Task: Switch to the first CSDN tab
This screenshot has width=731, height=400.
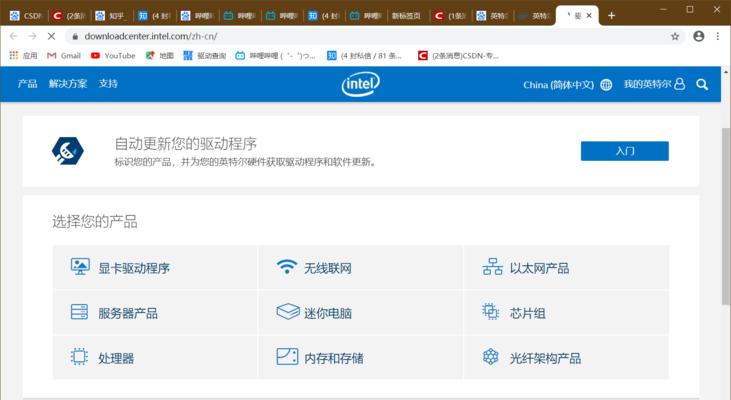Action: click(27, 16)
